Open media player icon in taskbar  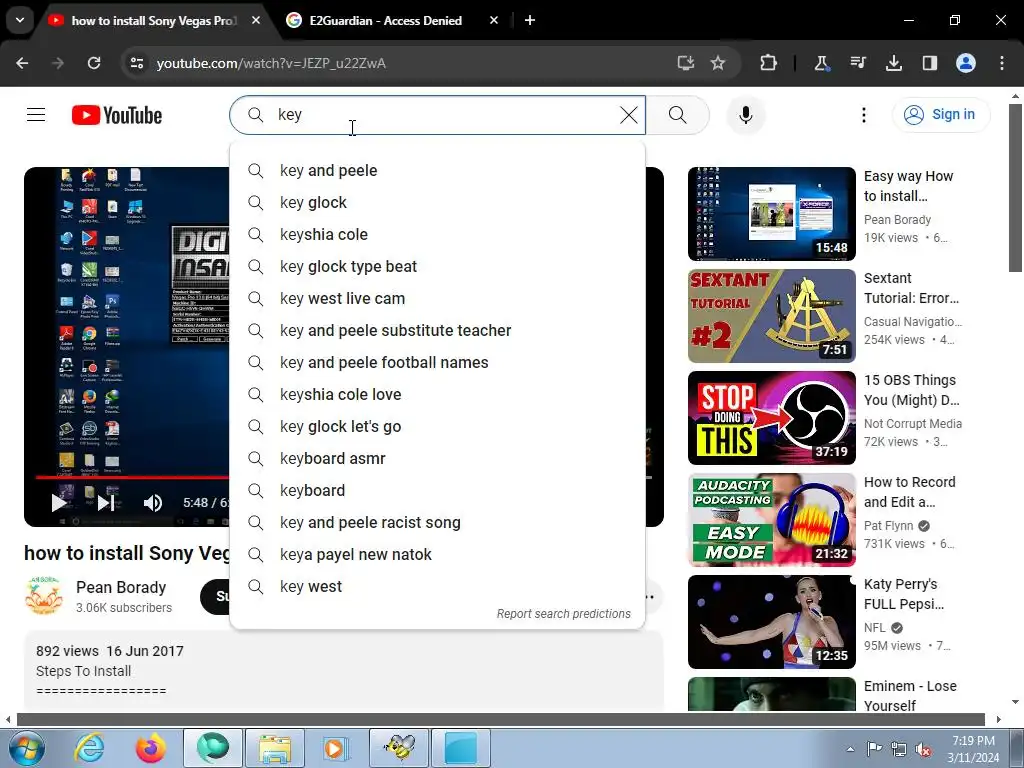coord(336,748)
